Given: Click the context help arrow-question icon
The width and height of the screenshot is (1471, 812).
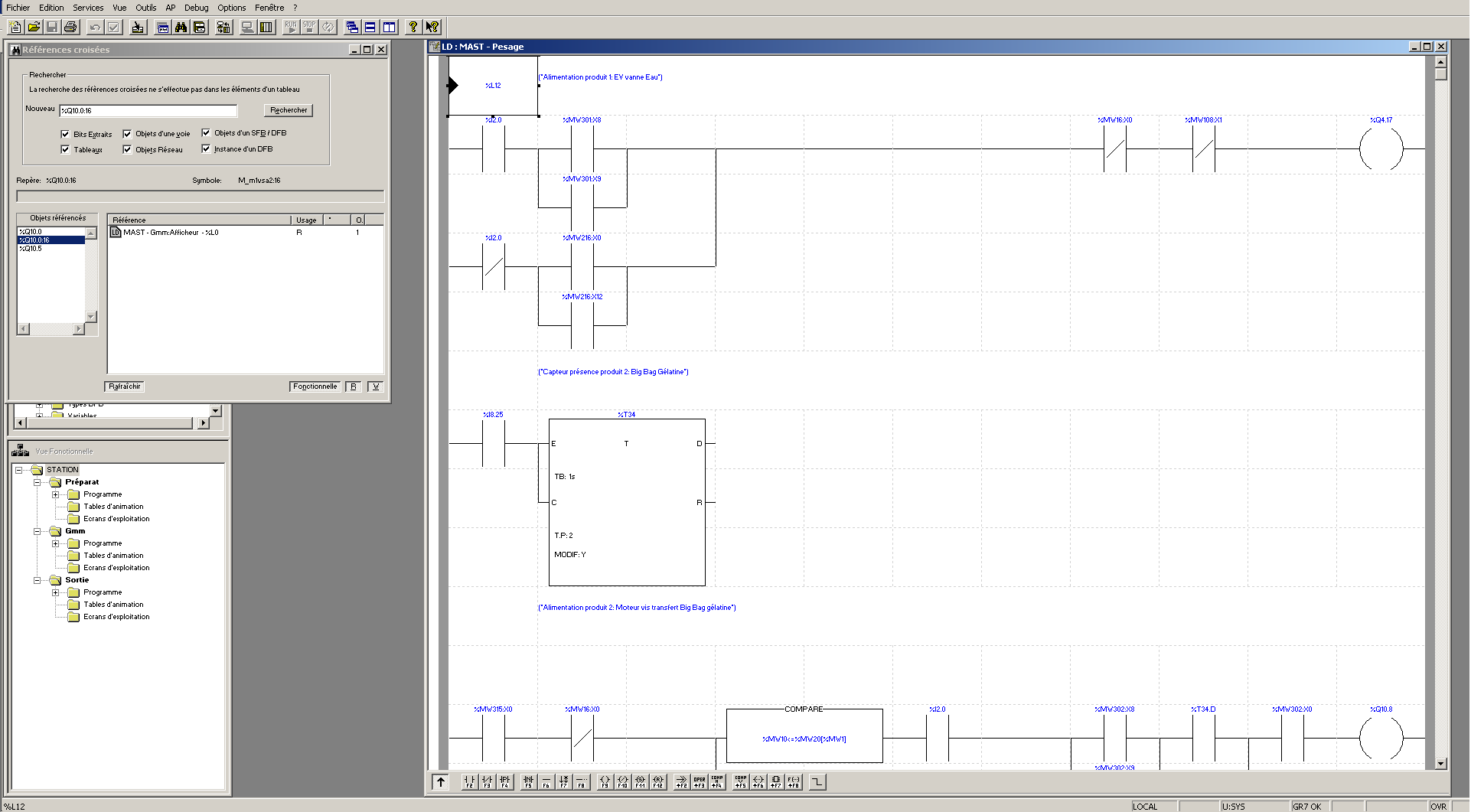Looking at the screenshot, I should (432, 28).
